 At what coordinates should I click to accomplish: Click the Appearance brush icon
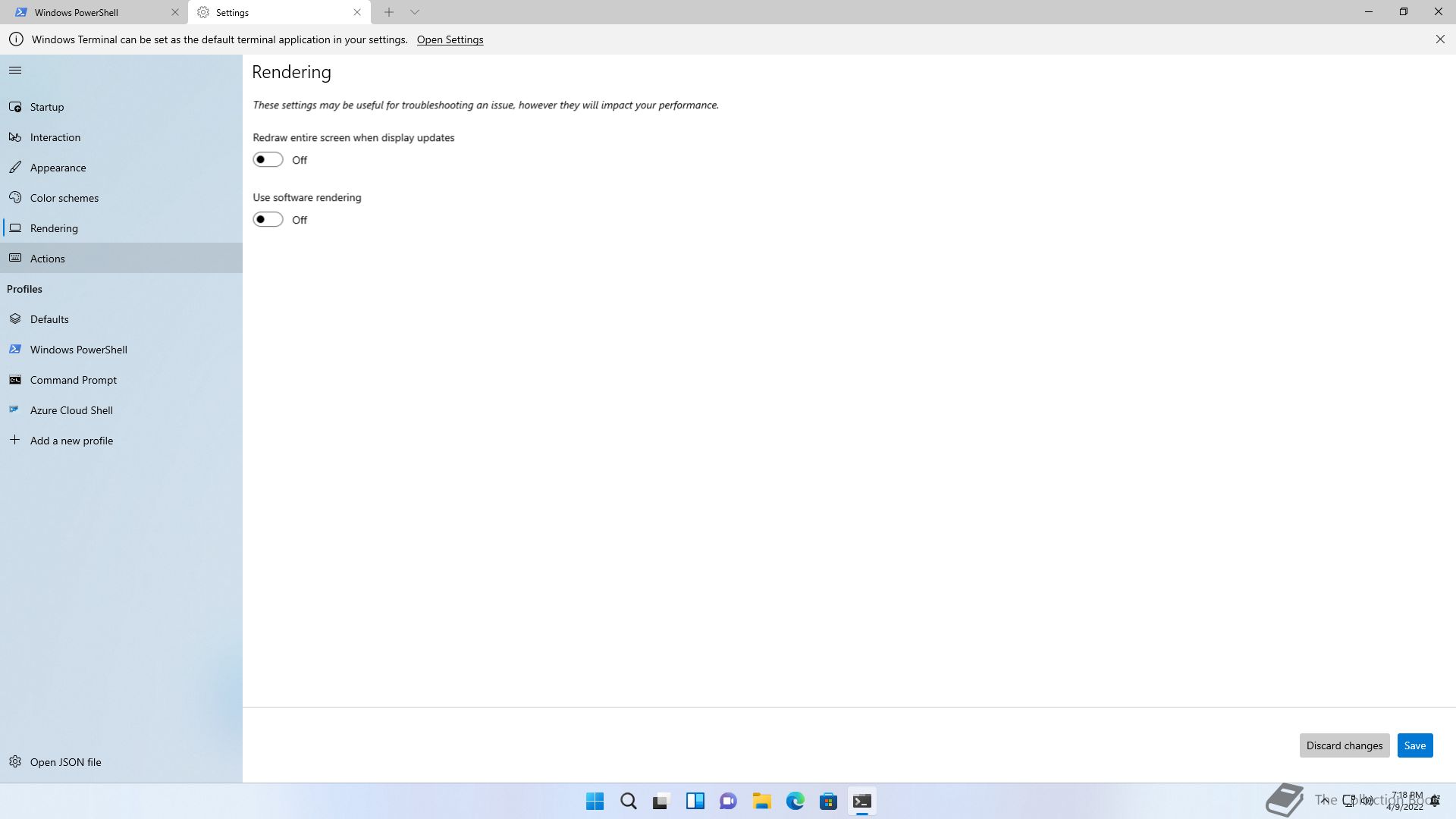[15, 167]
